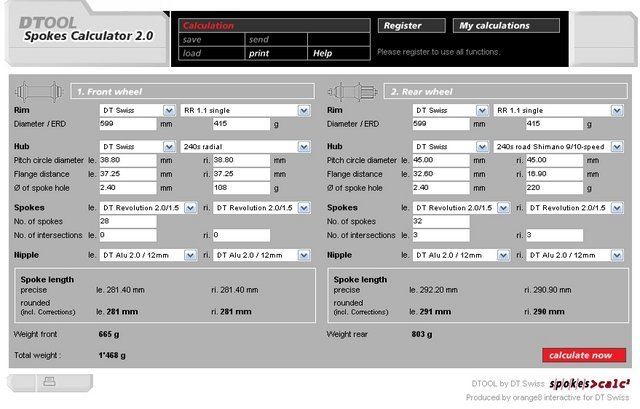The width and height of the screenshot is (640, 409).
Task: Click rear left flange distance 32.60
Action: point(441,174)
